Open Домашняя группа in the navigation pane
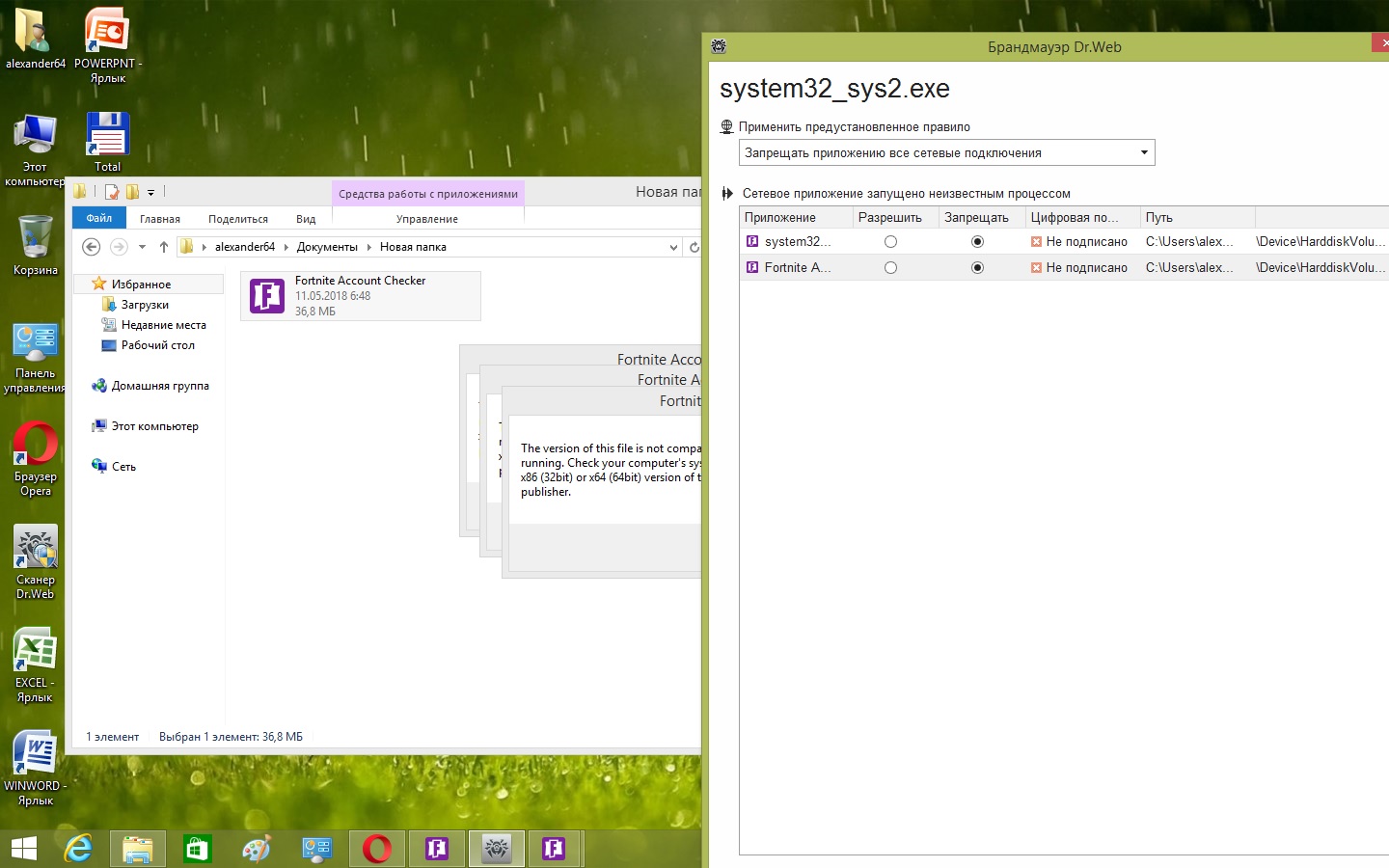The image size is (1389, 868). pyautogui.click(x=160, y=386)
